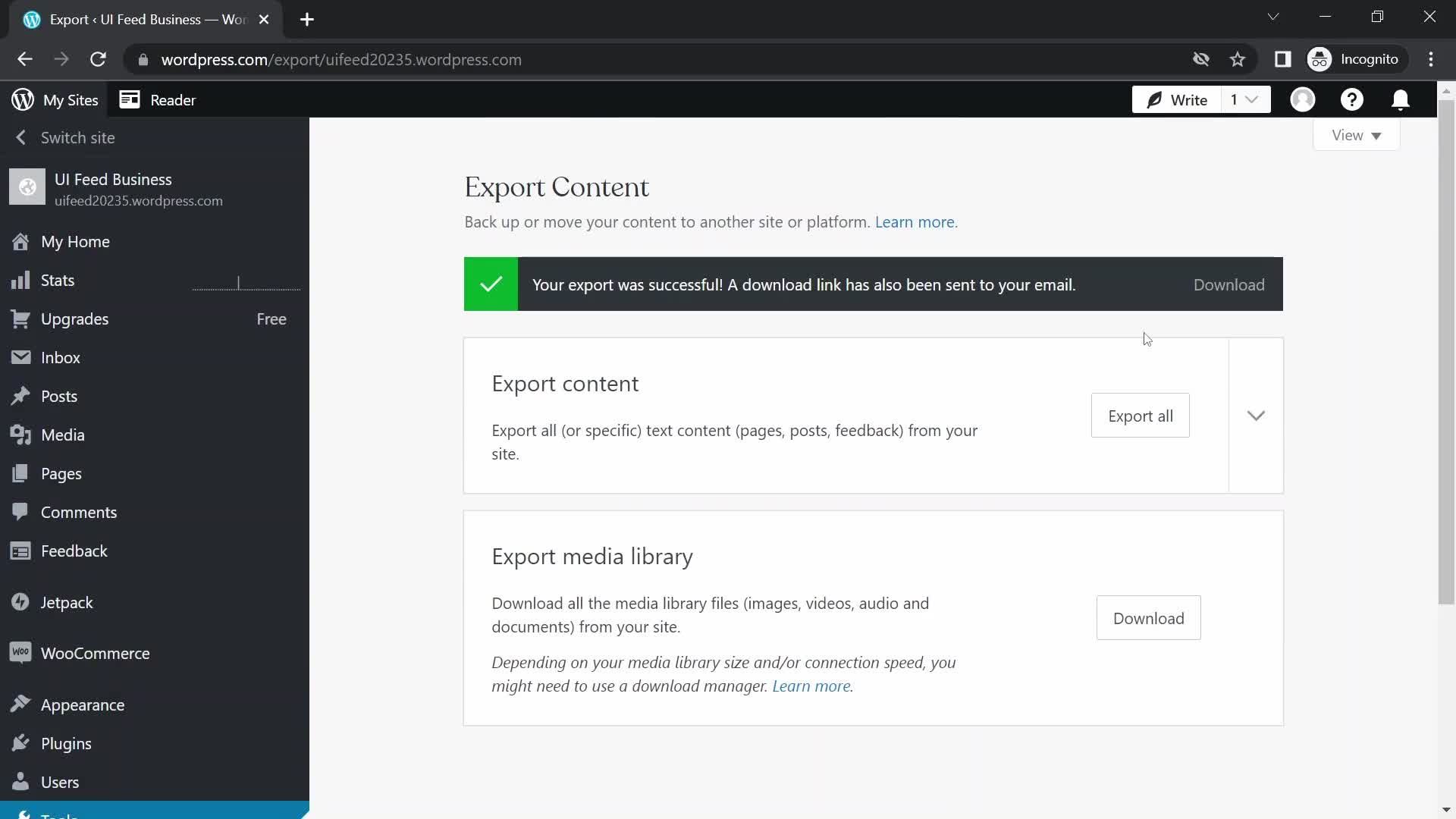Viewport: 1456px width, 819px height.
Task: Open Appearance settings
Action: (83, 704)
